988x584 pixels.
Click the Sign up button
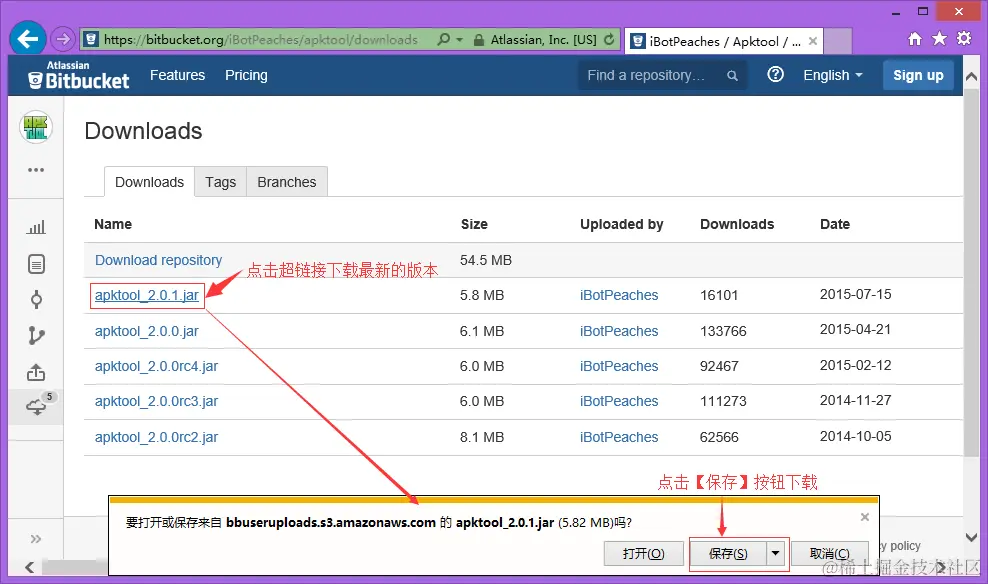918,75
